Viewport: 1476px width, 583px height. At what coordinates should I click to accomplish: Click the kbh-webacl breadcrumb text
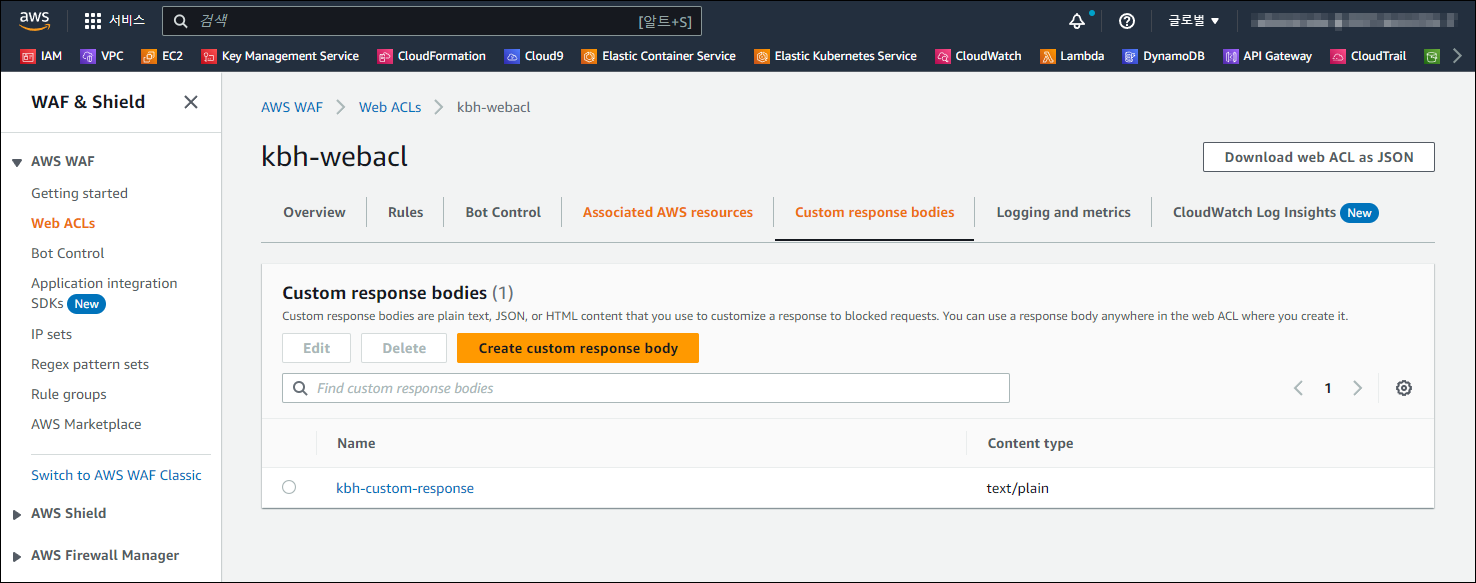point(493,107)
